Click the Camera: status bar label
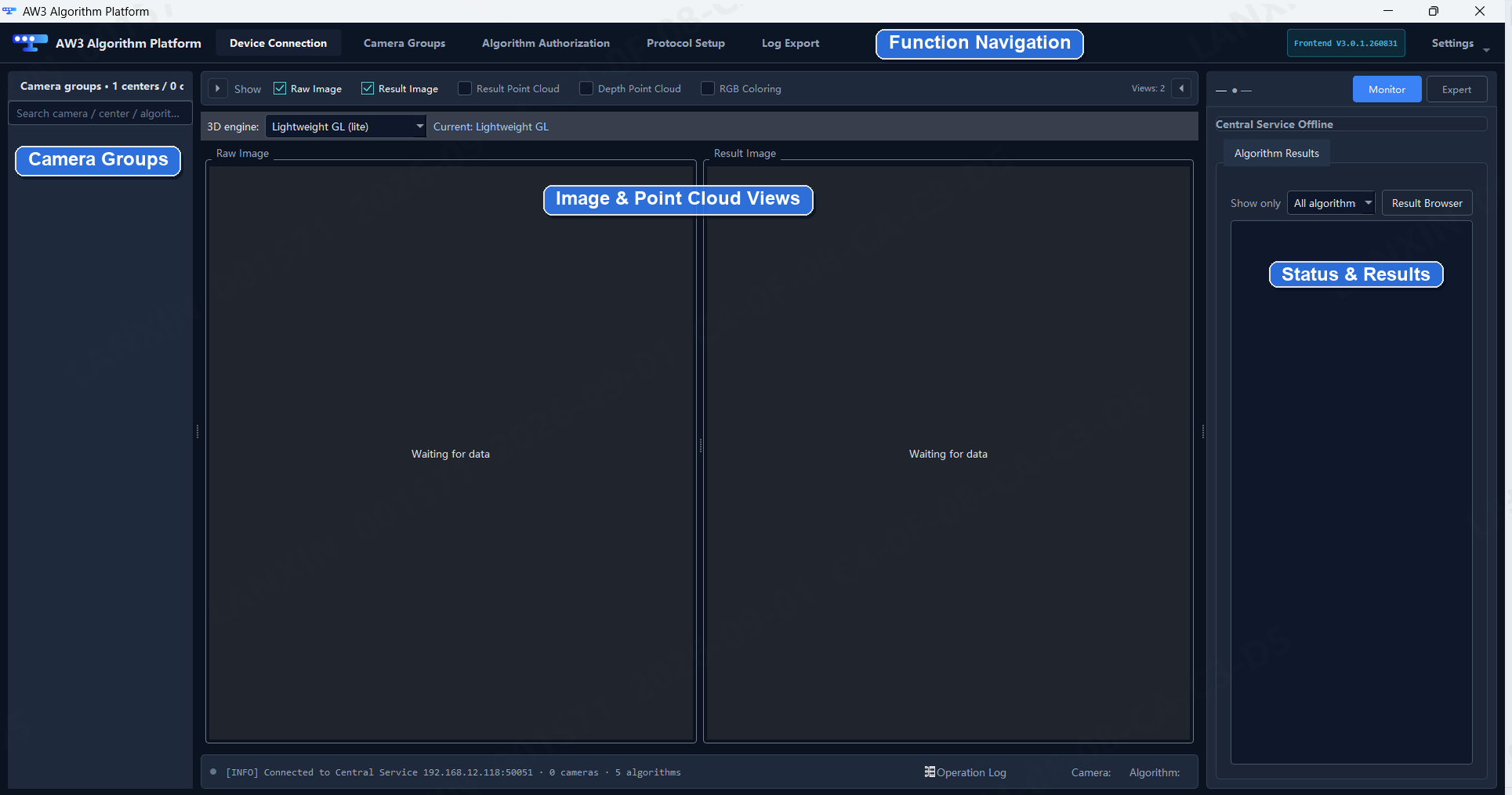 tap(1090, 772)
